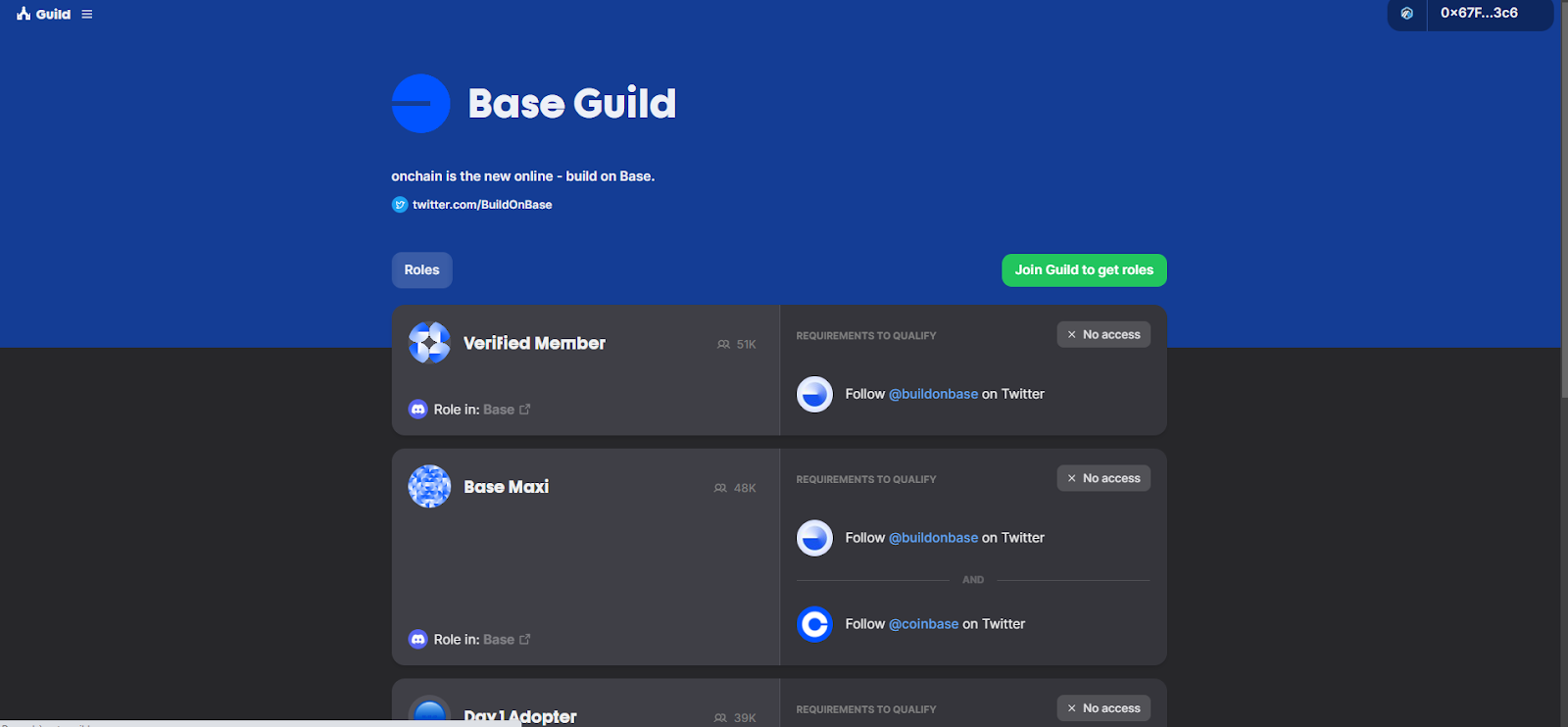Screen dimensions: 1568x727
Task: Open the hamburger menu next to Guild
Action: [x=87, y=15]
